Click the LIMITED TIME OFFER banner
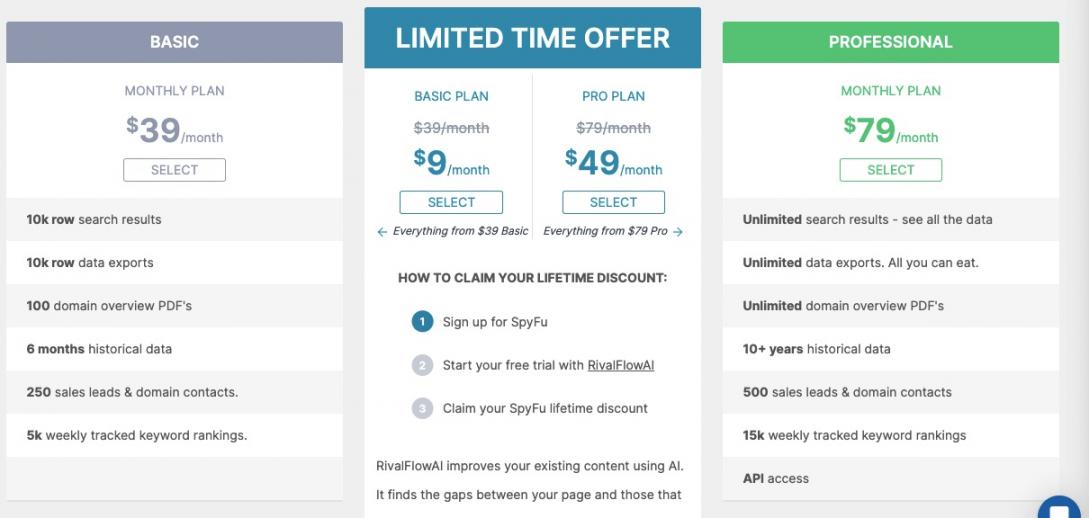The height and width of the screenshot is (518, 1089). point(532,38)
